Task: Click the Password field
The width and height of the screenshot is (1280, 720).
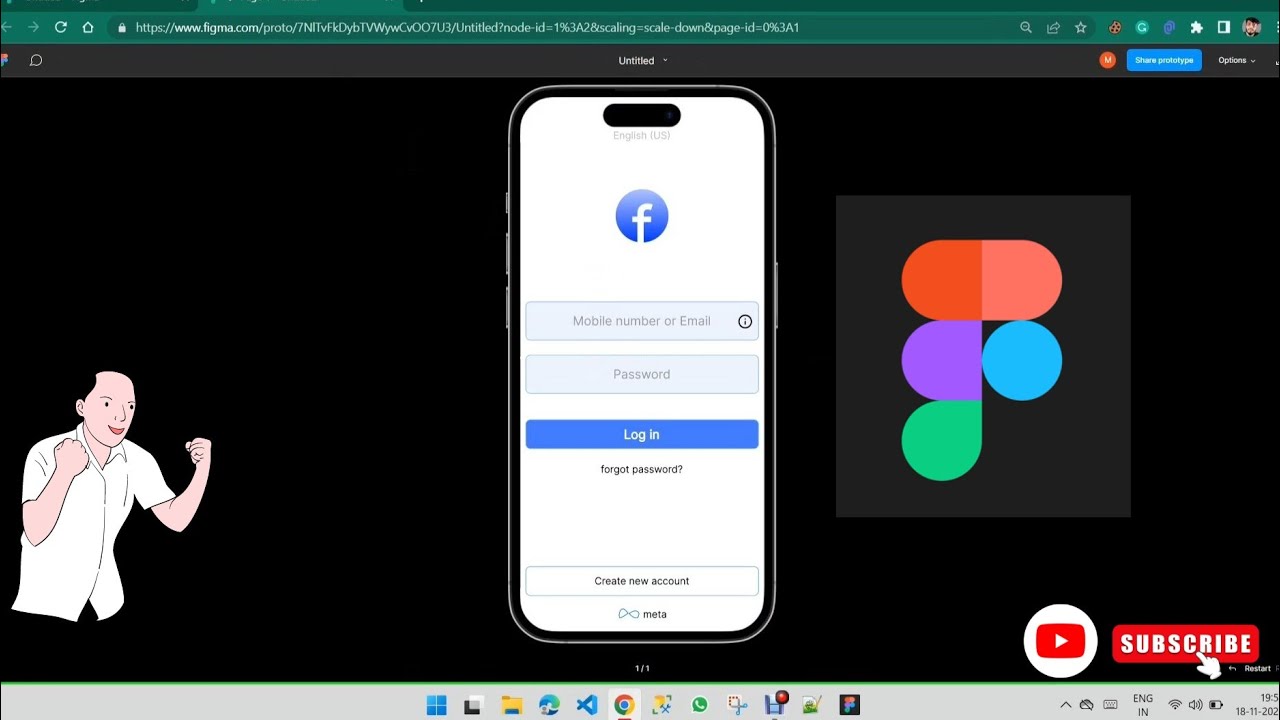Action: tap(642, 374)
